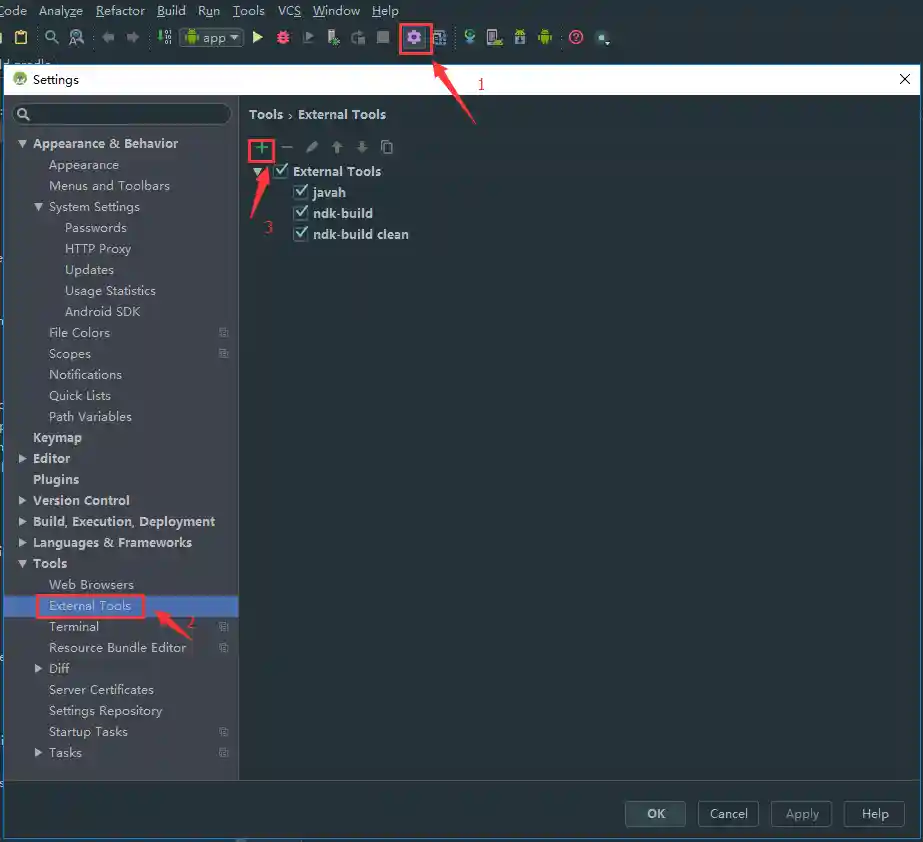Open the VCS menu
The width and height of the screenshot is (923, 842).
pos(289,11)
